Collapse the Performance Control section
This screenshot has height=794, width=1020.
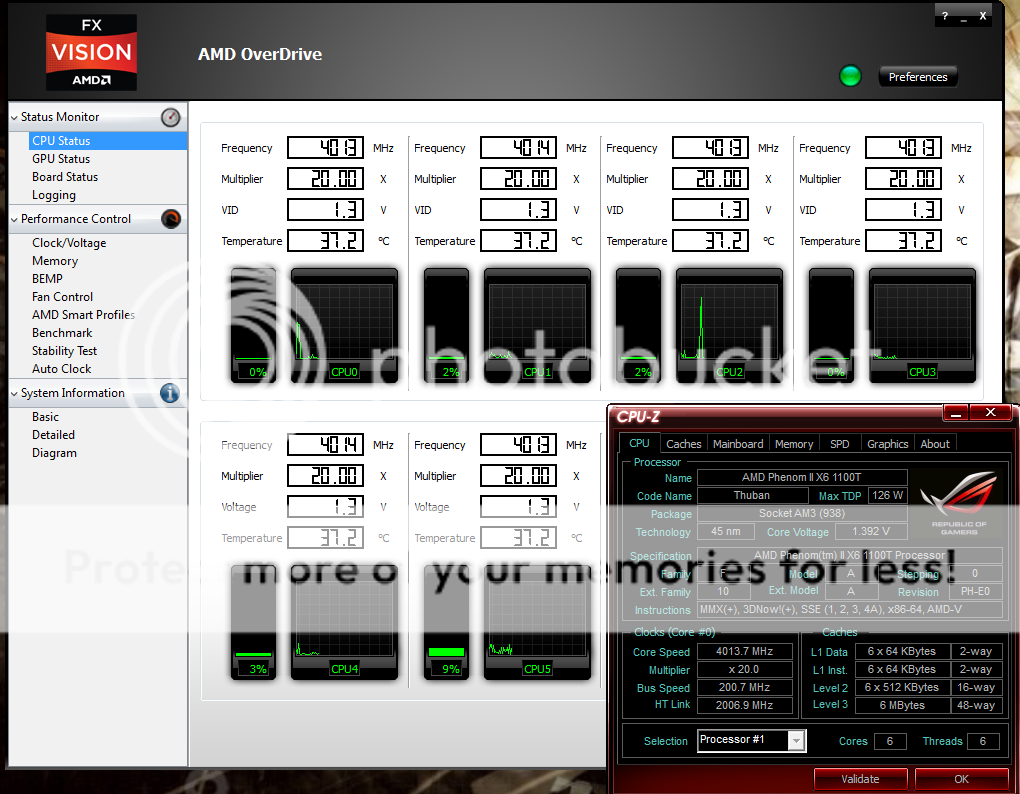(14, 220)
